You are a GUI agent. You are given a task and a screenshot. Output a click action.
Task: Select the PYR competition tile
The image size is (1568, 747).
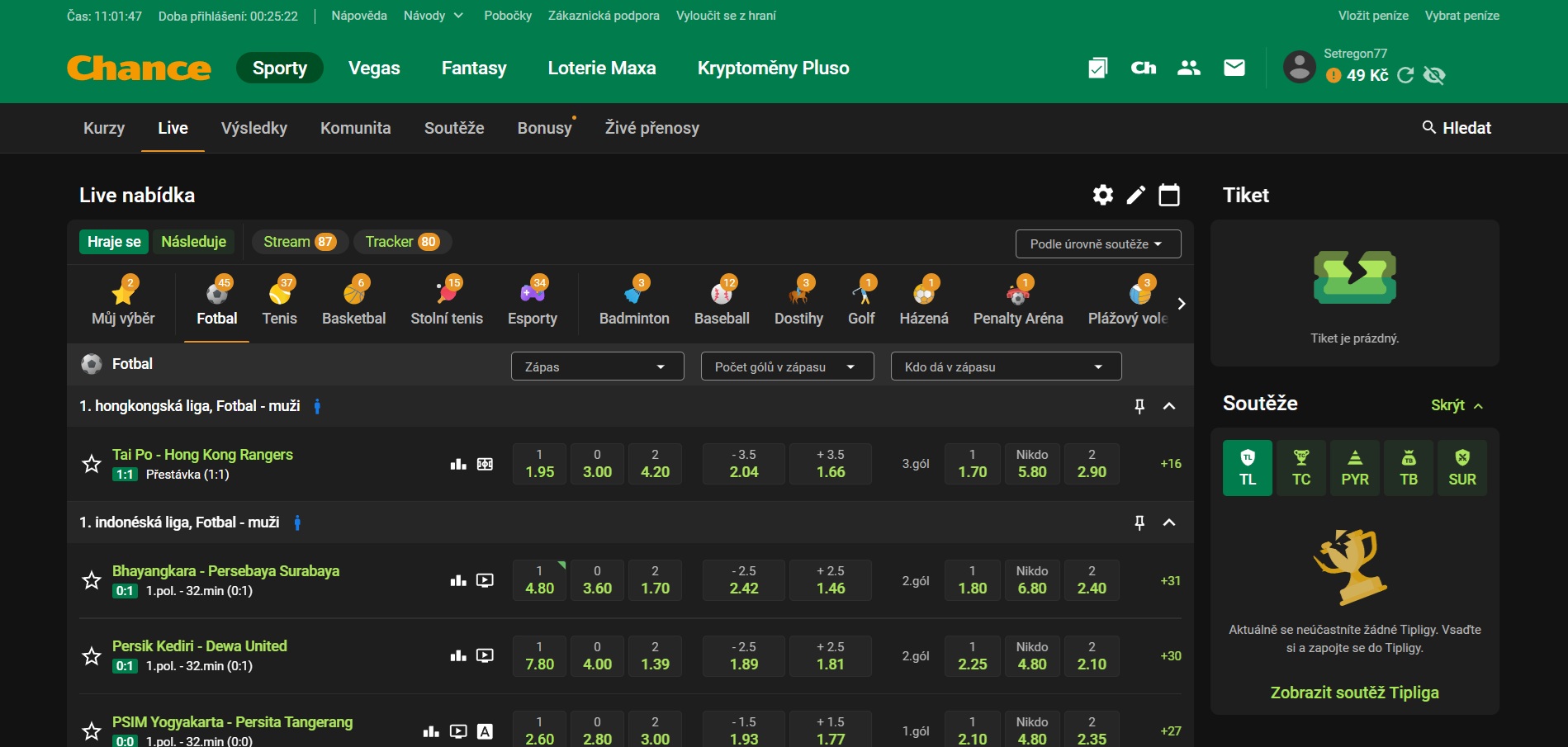pyautogui.click(x=1355, y=468)
